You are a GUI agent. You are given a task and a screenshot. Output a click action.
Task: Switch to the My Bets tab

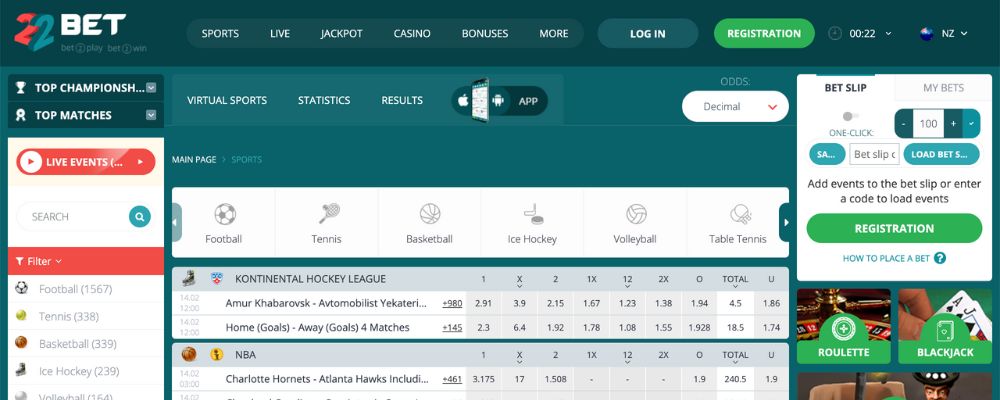tap(943, 88)
